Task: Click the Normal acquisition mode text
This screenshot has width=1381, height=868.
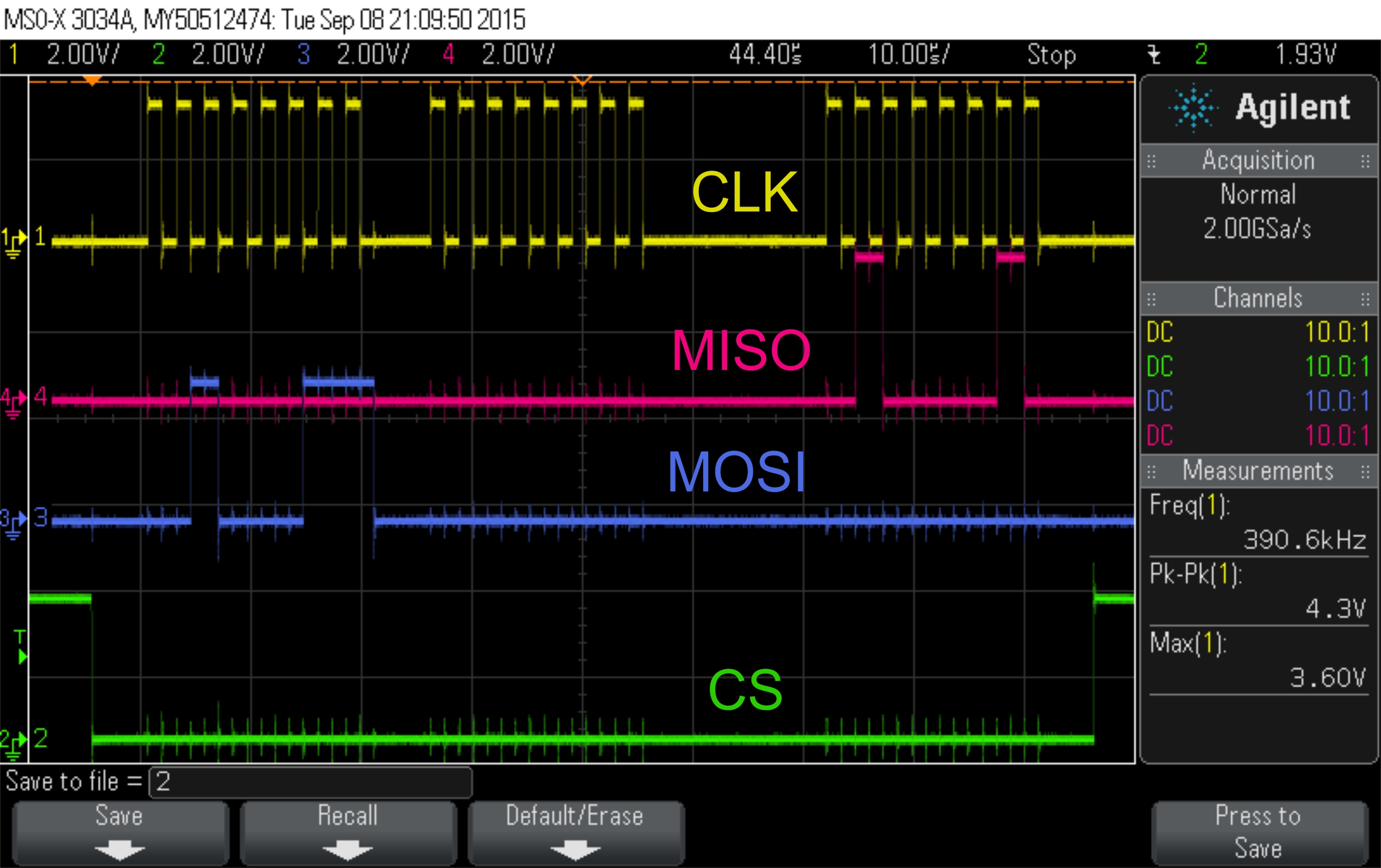Action: coord(1258,194)
